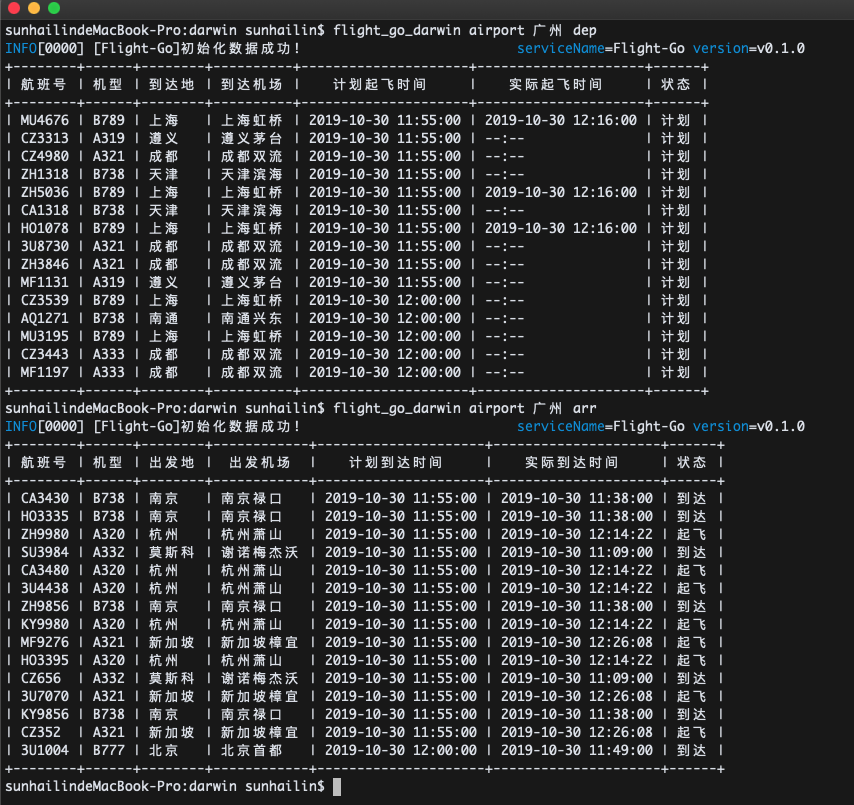Click flight number HO3395
The image size is (854, 805).
[x=45, y=660]
